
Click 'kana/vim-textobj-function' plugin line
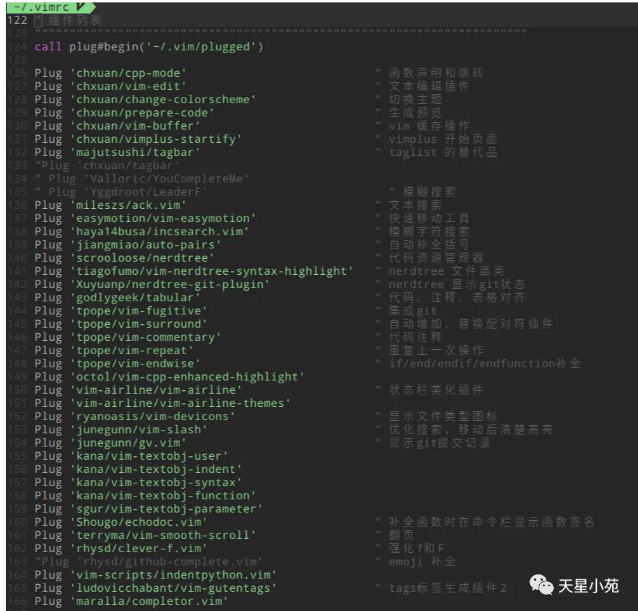click(x=145, y=496)
